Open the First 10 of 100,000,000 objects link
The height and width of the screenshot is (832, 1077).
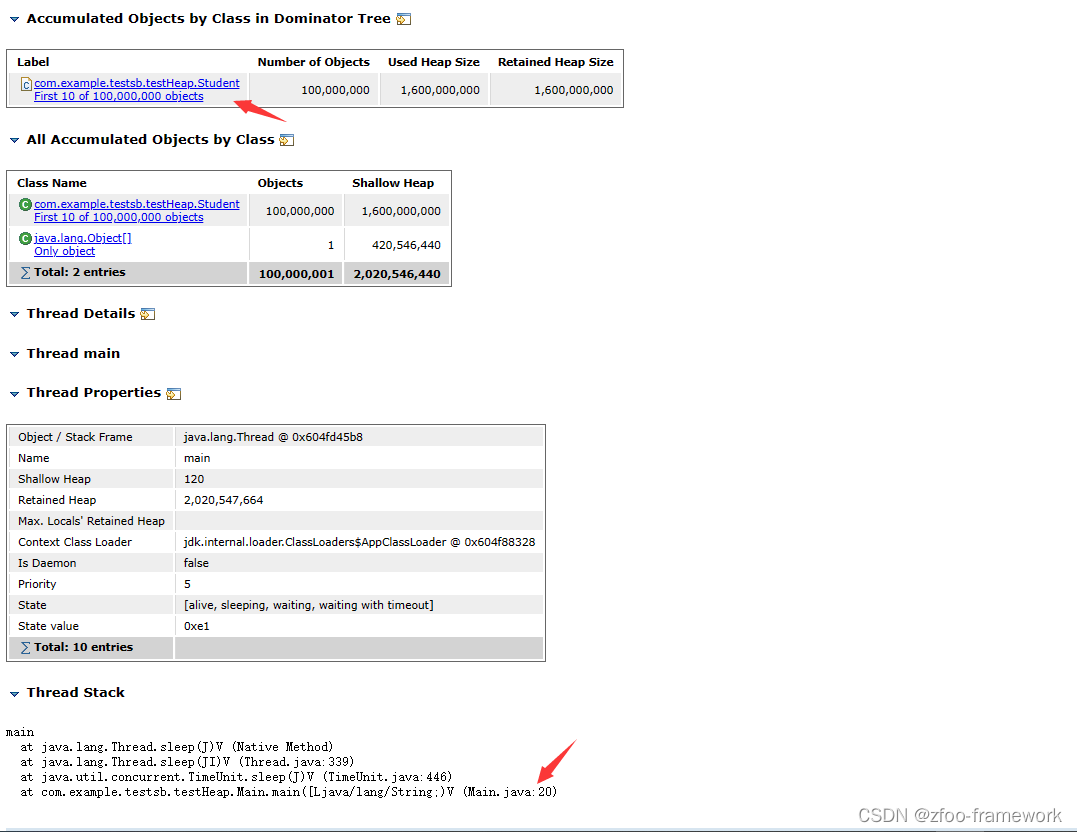(118, 96)
